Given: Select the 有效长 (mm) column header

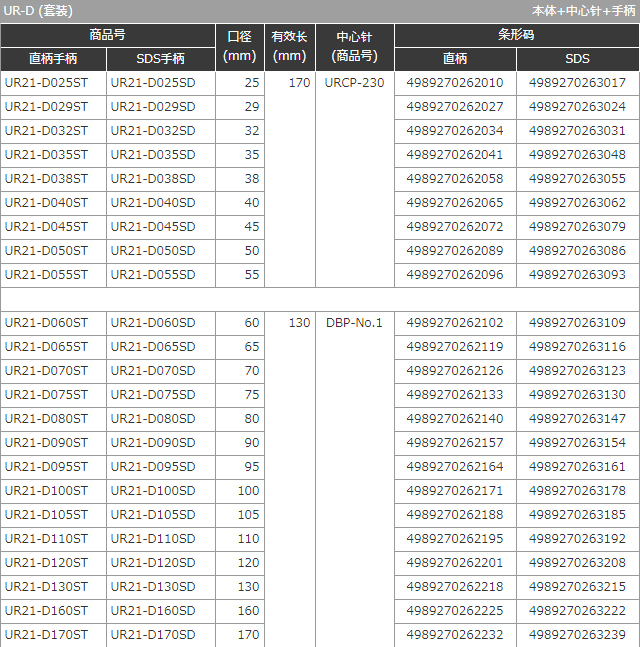Looking at the screenshot, I should coord(290,46).
